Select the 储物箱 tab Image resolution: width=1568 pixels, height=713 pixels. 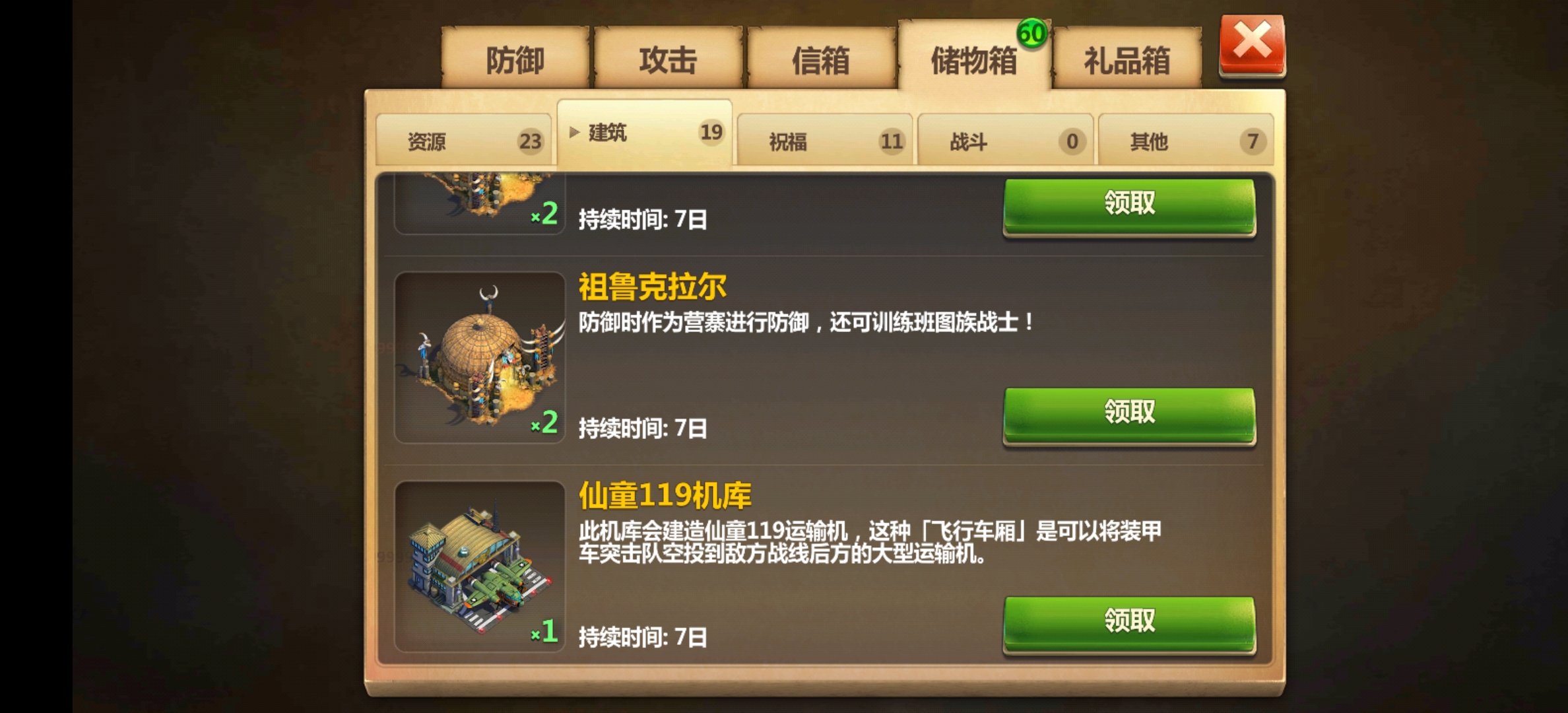[x=974, y=58]
